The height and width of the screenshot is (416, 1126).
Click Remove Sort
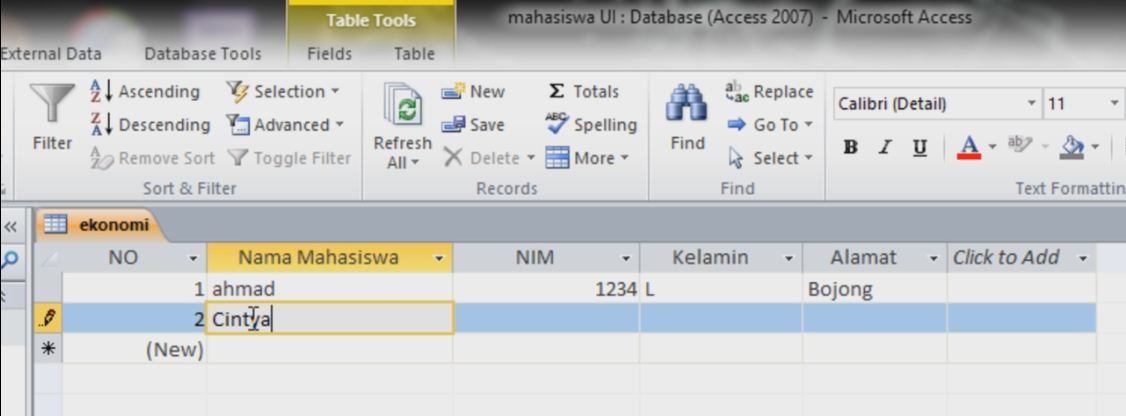(x=152, y=158)
